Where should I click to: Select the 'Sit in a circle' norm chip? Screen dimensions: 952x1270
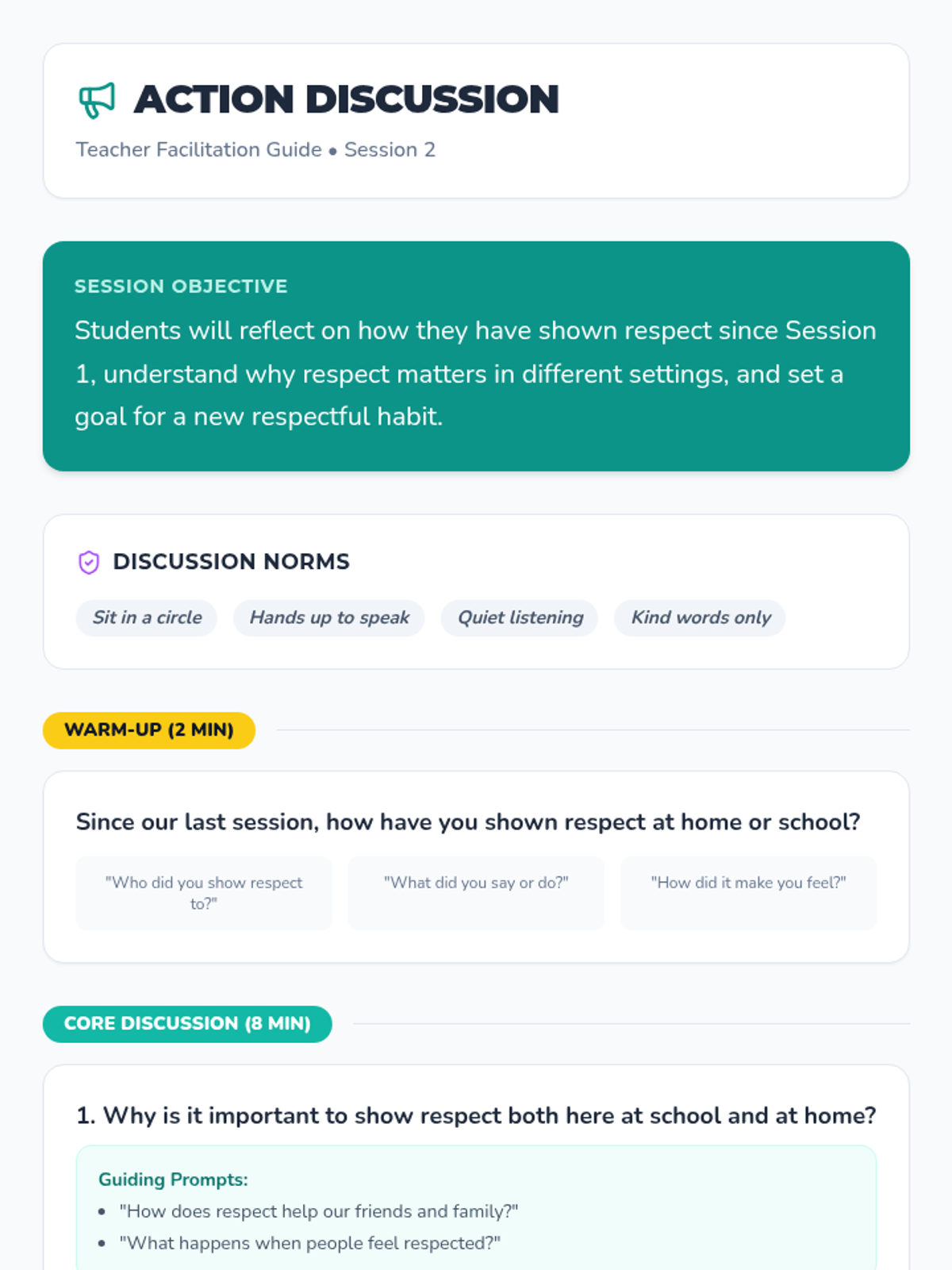point(147,618)
